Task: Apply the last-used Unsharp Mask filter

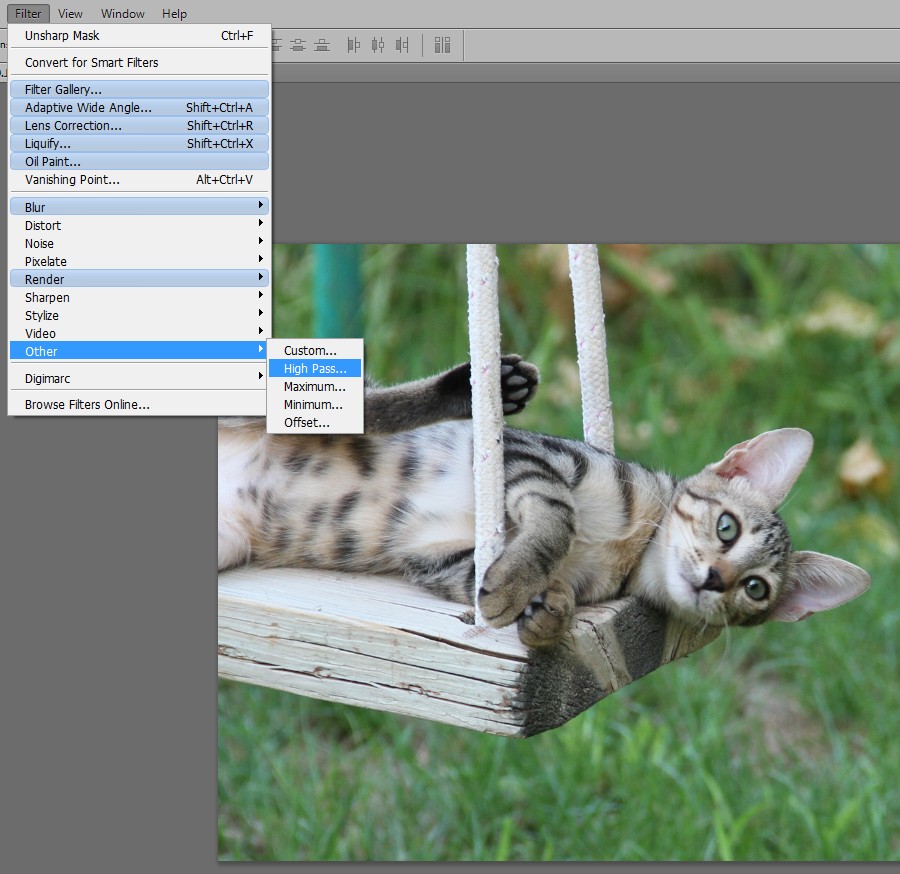Action: [x=139, y=36]
